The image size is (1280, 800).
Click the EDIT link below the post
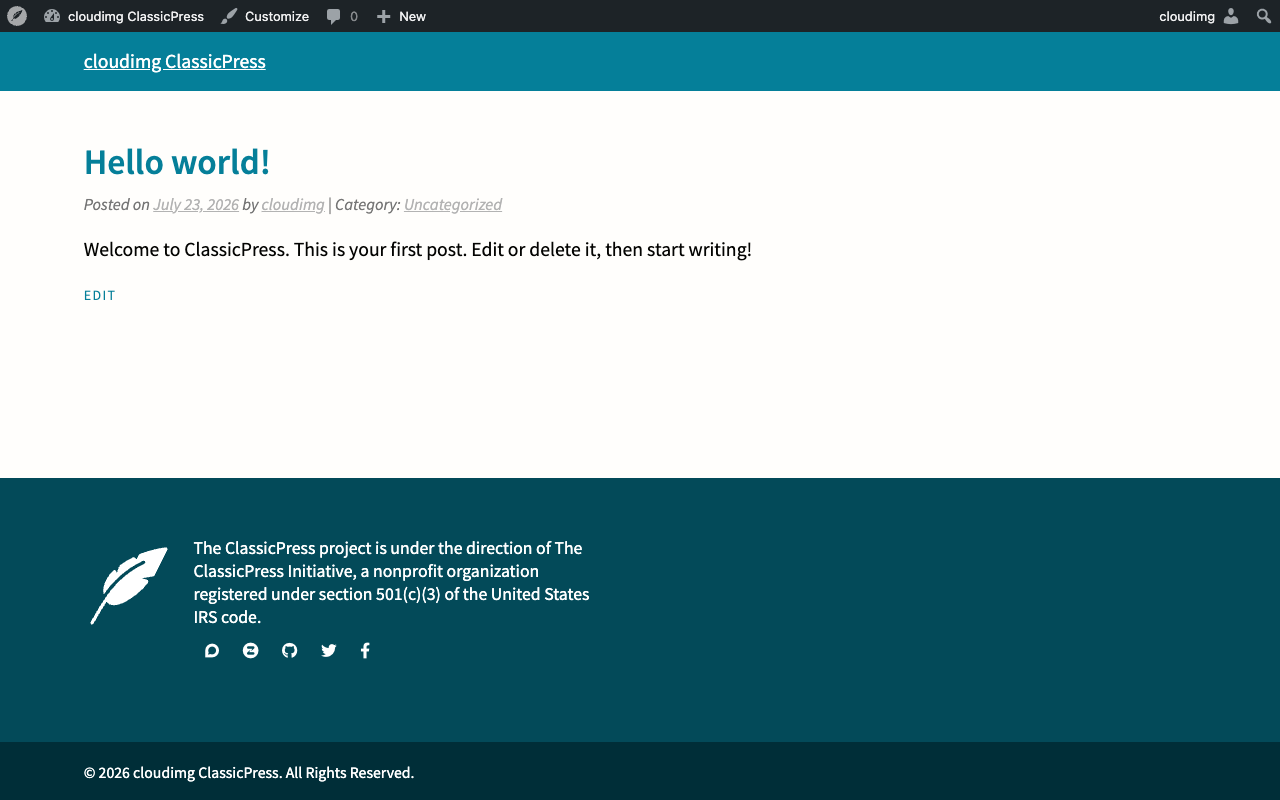coord(100,295)
